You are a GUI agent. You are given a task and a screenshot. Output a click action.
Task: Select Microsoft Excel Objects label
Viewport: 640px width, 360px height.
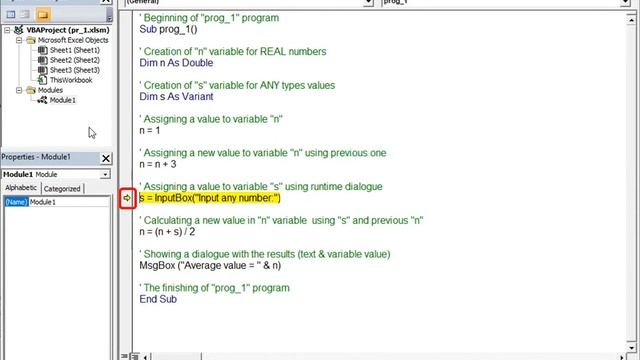pyautogui.click(x=73, y=40)
